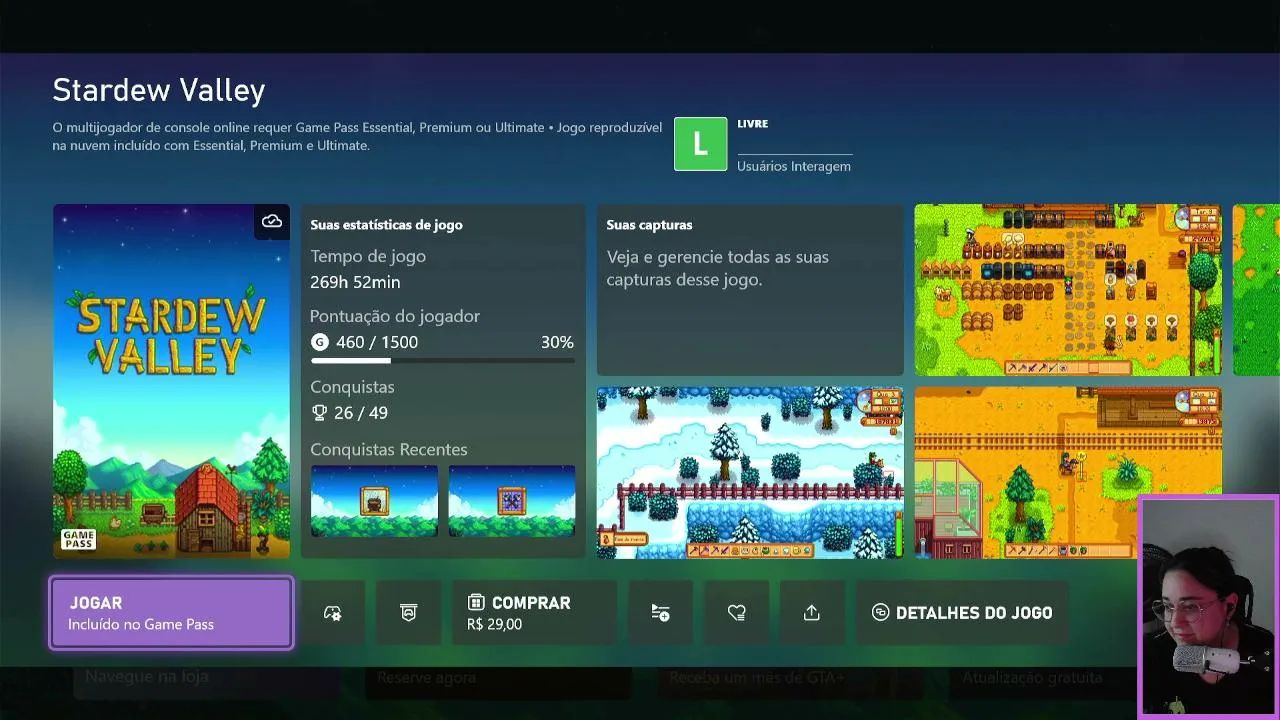Share the game using the share icon
1280x720 pixels.
[x=812, y=613]
